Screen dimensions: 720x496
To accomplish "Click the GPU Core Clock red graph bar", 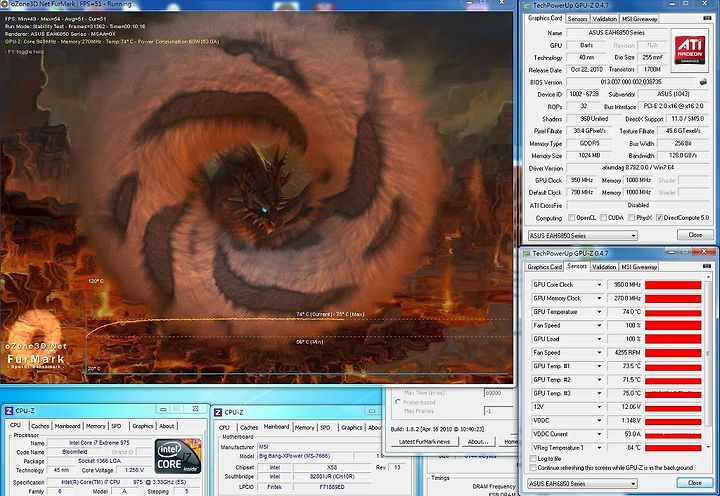I will pyautogui.click(x=673, y=285).
